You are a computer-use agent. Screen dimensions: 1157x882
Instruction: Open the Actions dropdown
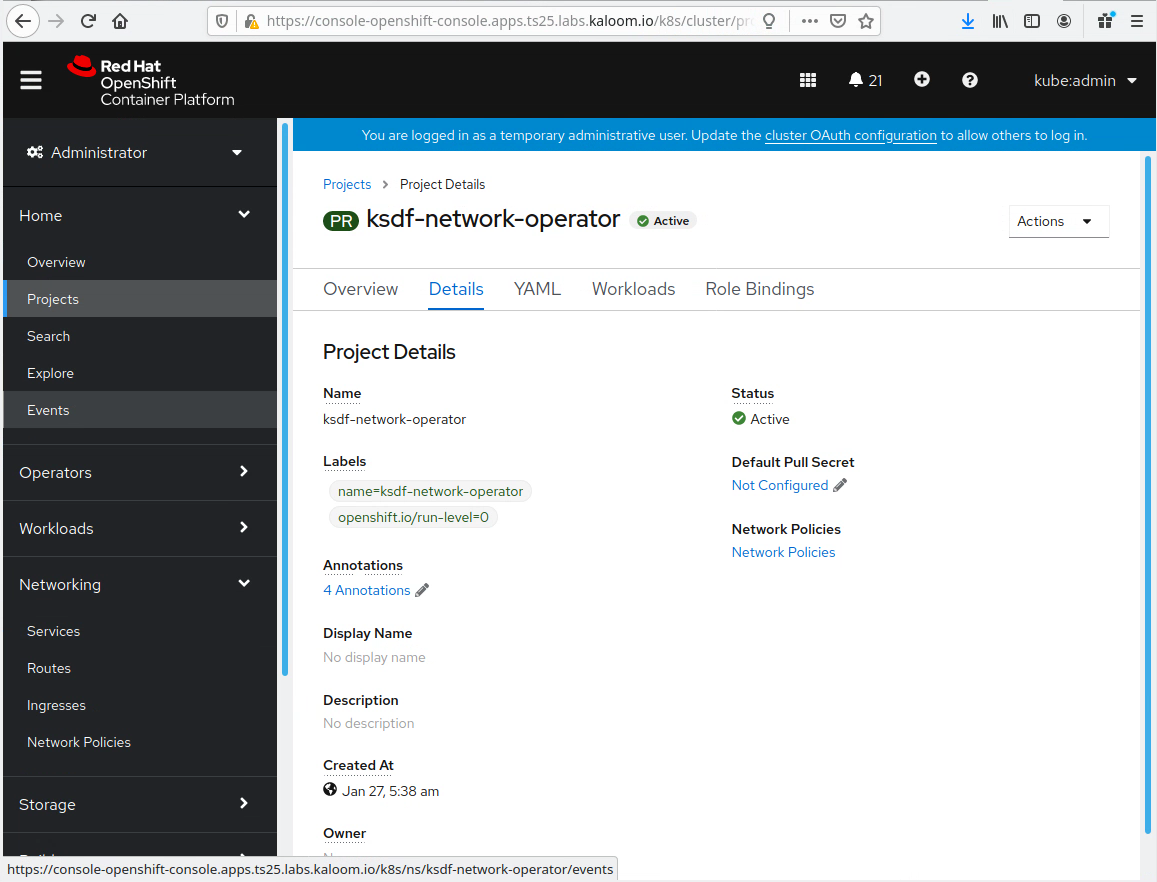1058,222
